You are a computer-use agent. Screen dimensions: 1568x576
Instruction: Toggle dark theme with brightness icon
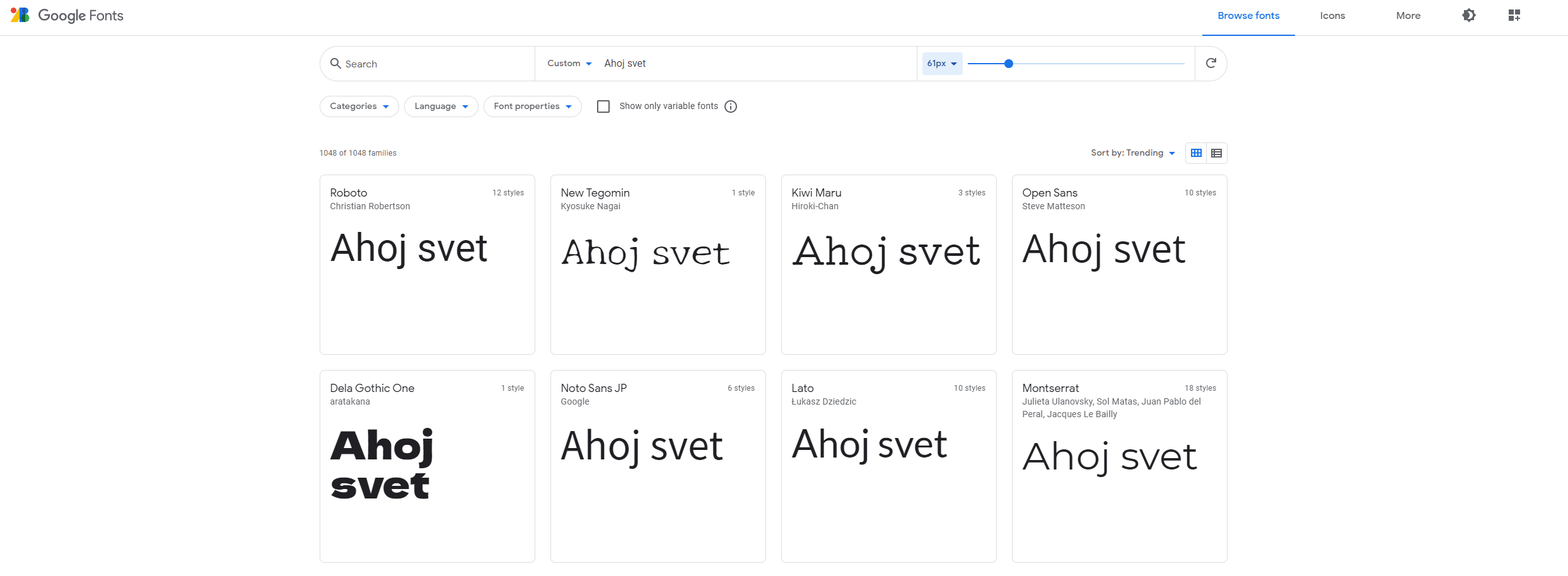[1469, 15]
